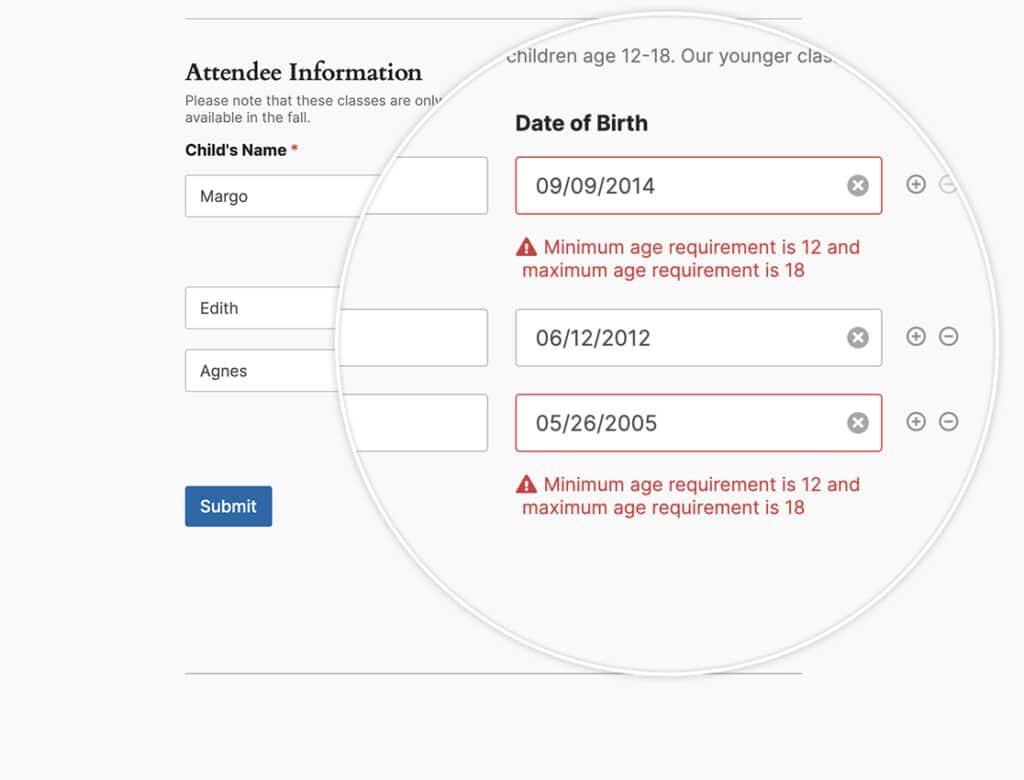
Task: Remove the last row using its minus icon
Action: 949,422
